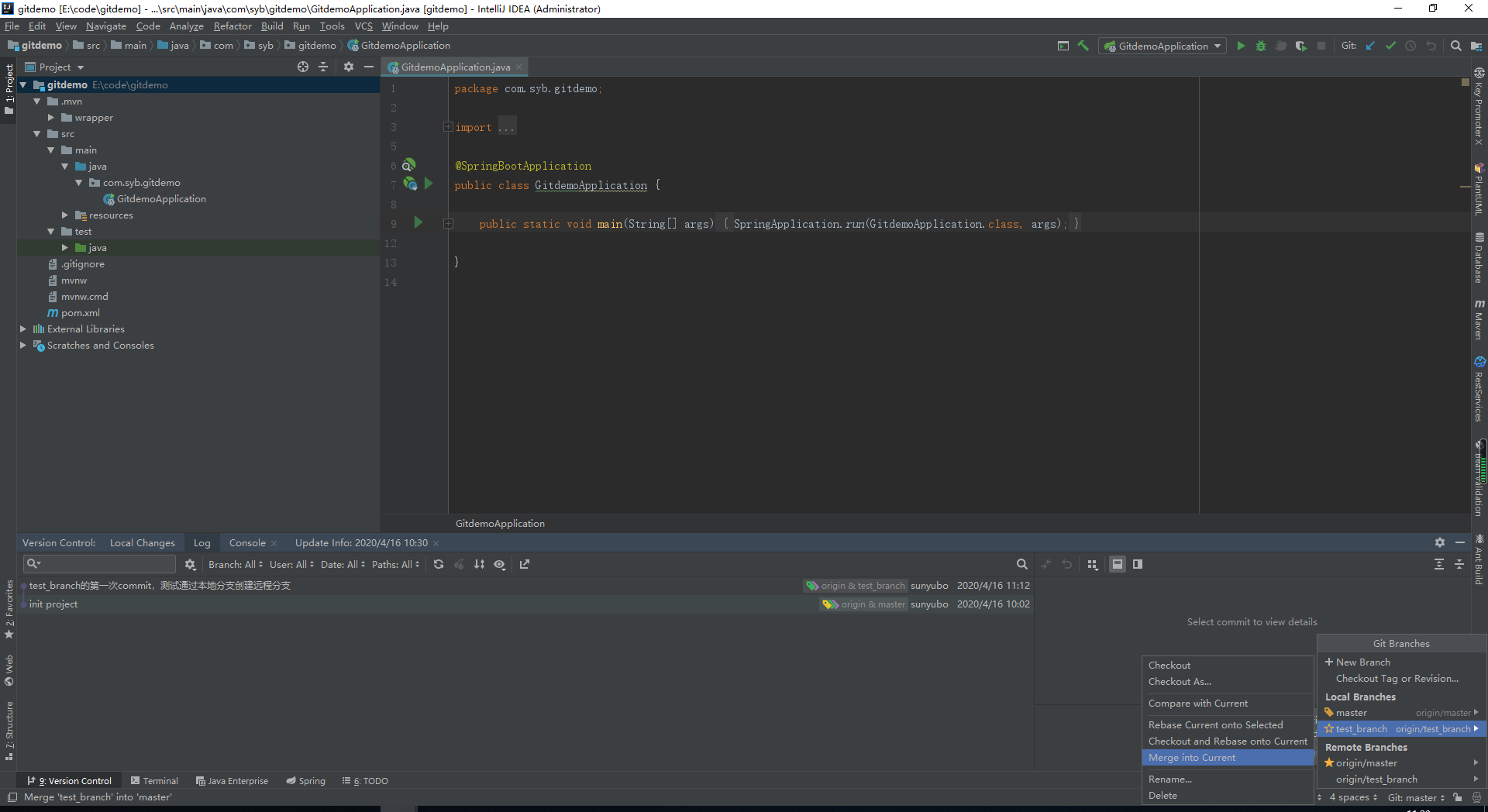Click Locate/Scroll from Source target icon
The image size is (1488, 812).
[303, 67]
